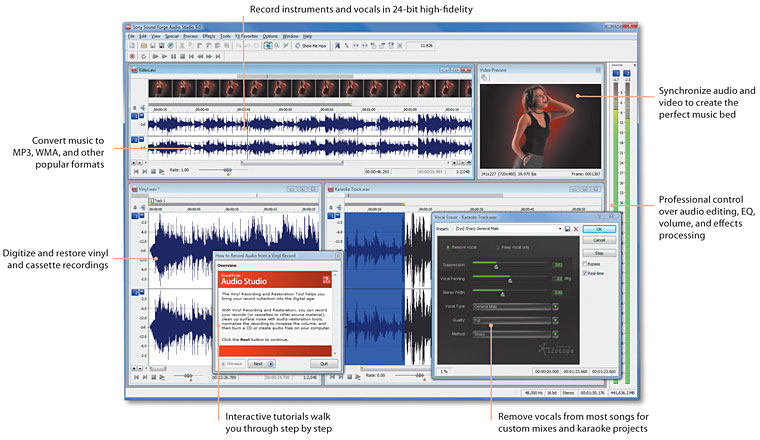This screenshot has height=440, width=760.
Task: Stop playback in the main transport toolbar
Action: 182,57
